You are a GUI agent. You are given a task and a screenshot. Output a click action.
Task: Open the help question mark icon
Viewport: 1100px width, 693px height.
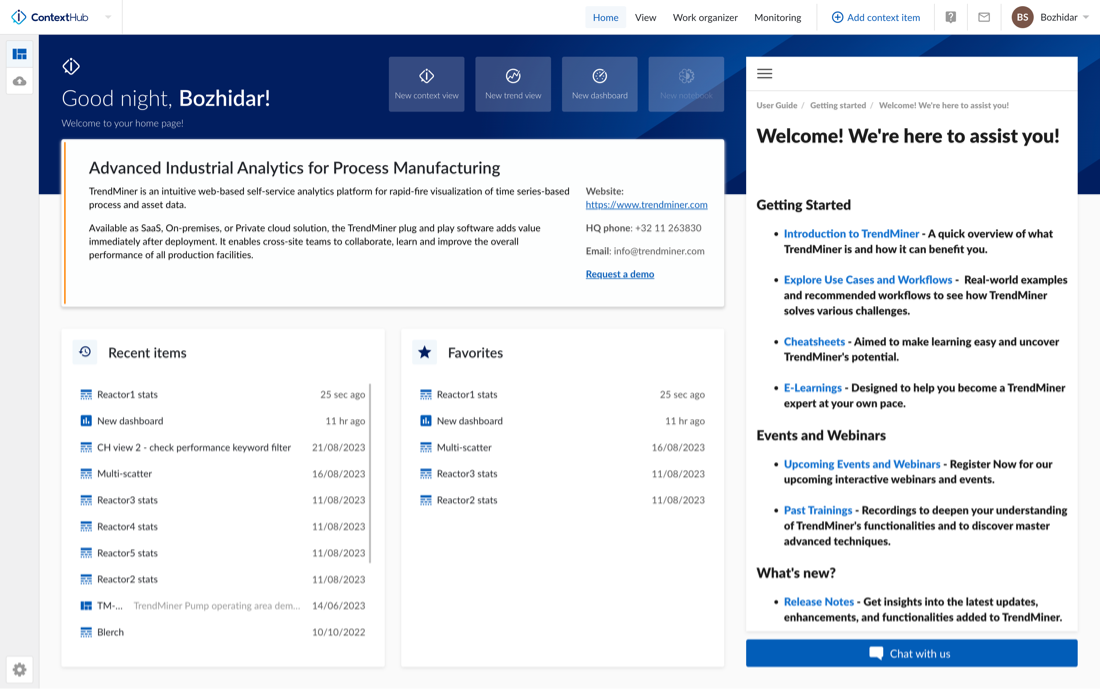(950, 17)
